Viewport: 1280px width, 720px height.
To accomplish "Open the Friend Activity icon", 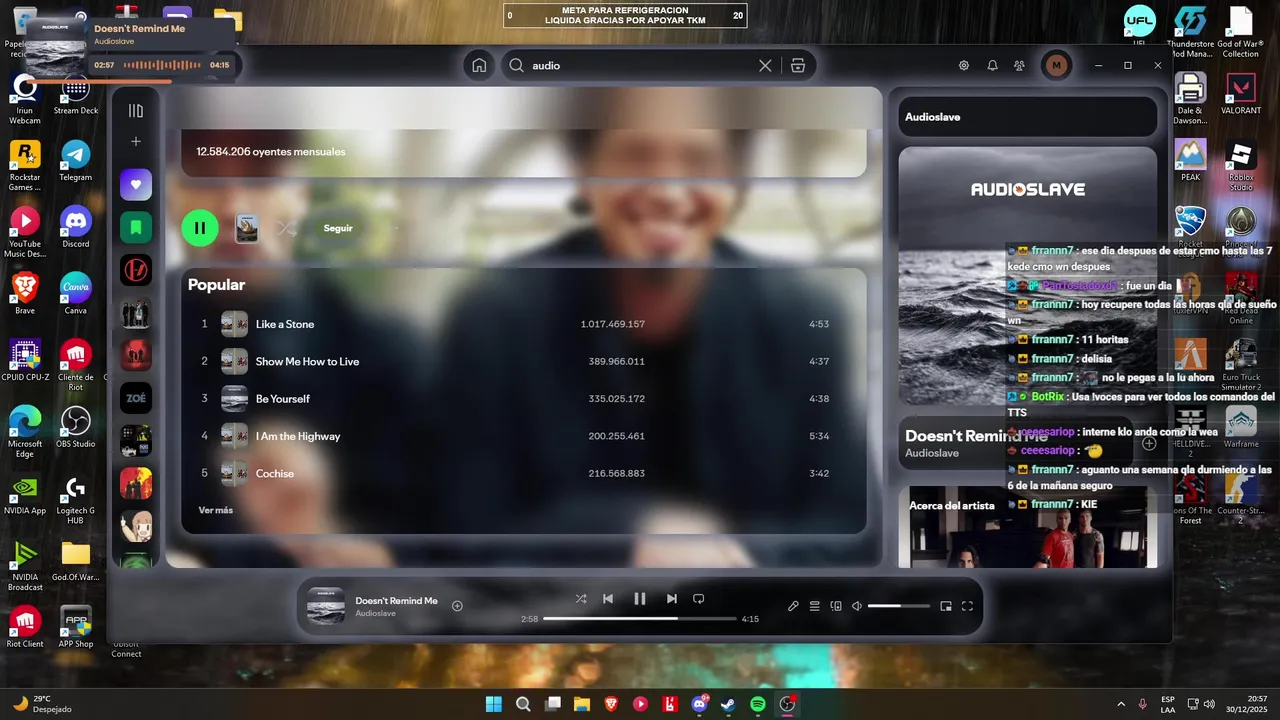I will click(x=1019, y=65).
